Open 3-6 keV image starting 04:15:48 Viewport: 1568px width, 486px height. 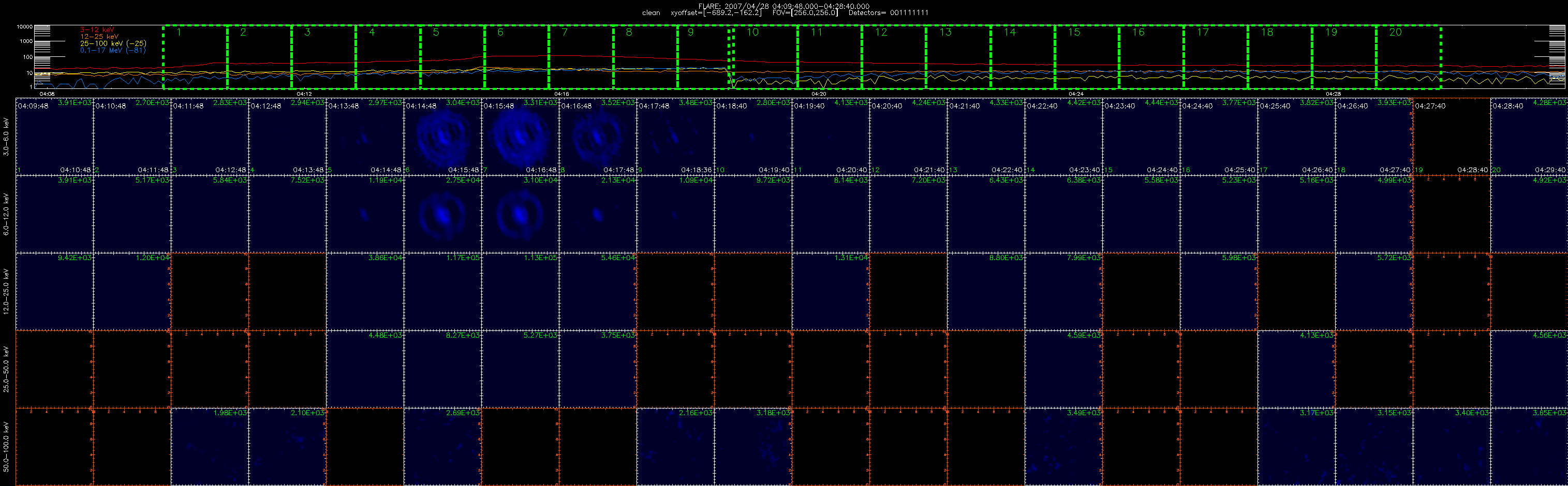tap(521, 137)
